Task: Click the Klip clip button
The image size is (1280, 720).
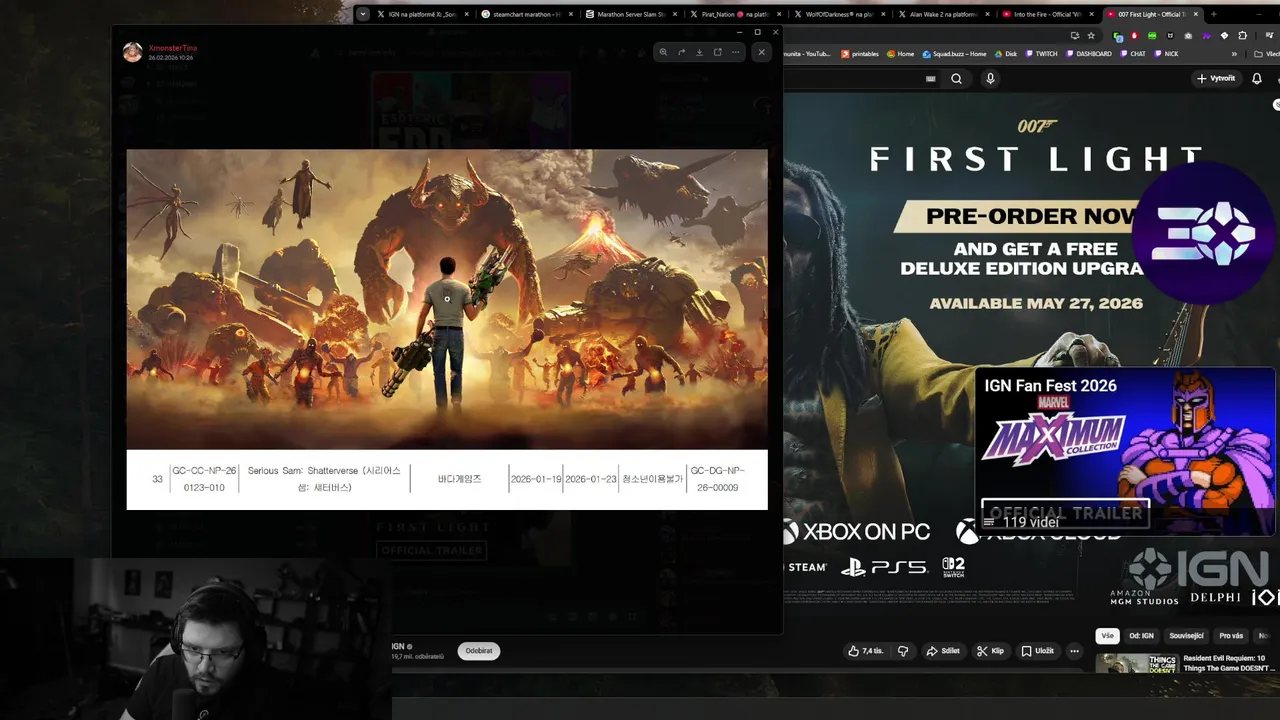Action: pyautogui.click(x=990, y=651)
